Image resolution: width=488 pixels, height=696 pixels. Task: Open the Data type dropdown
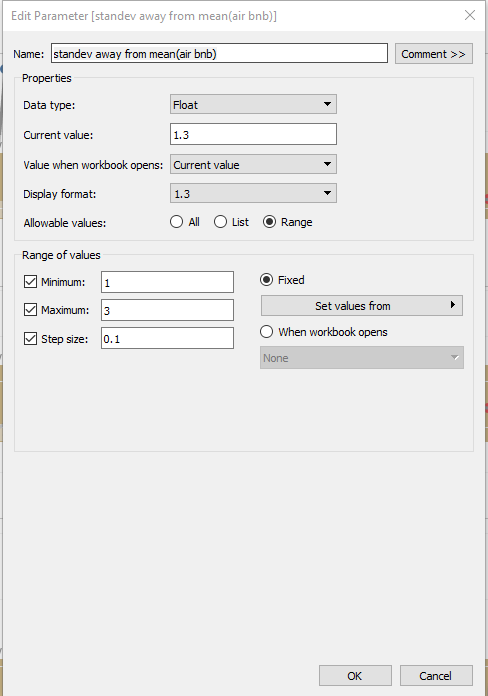[x=253, y=105]
